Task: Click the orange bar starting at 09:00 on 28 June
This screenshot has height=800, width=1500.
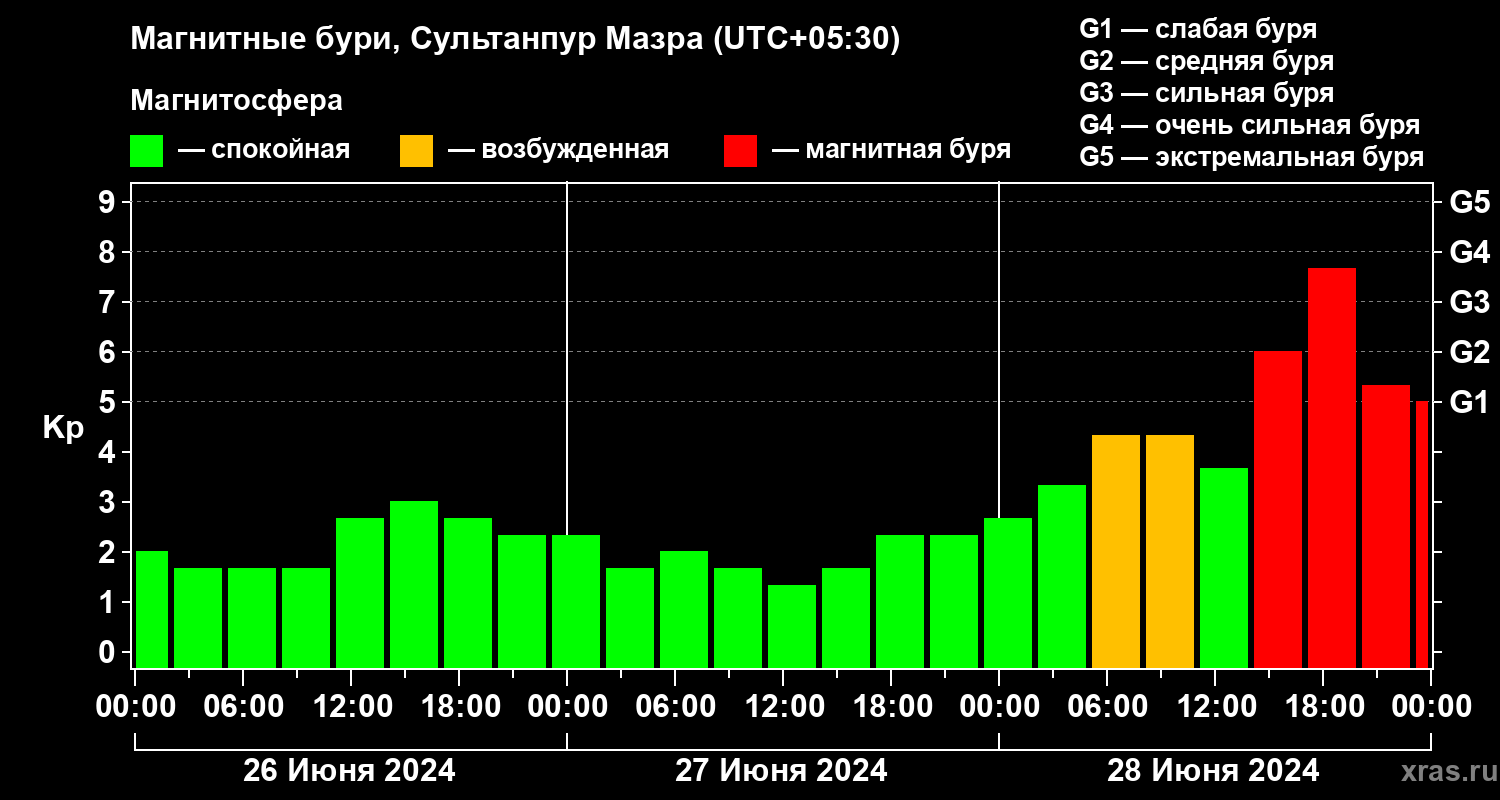Action: [1170, 551]
